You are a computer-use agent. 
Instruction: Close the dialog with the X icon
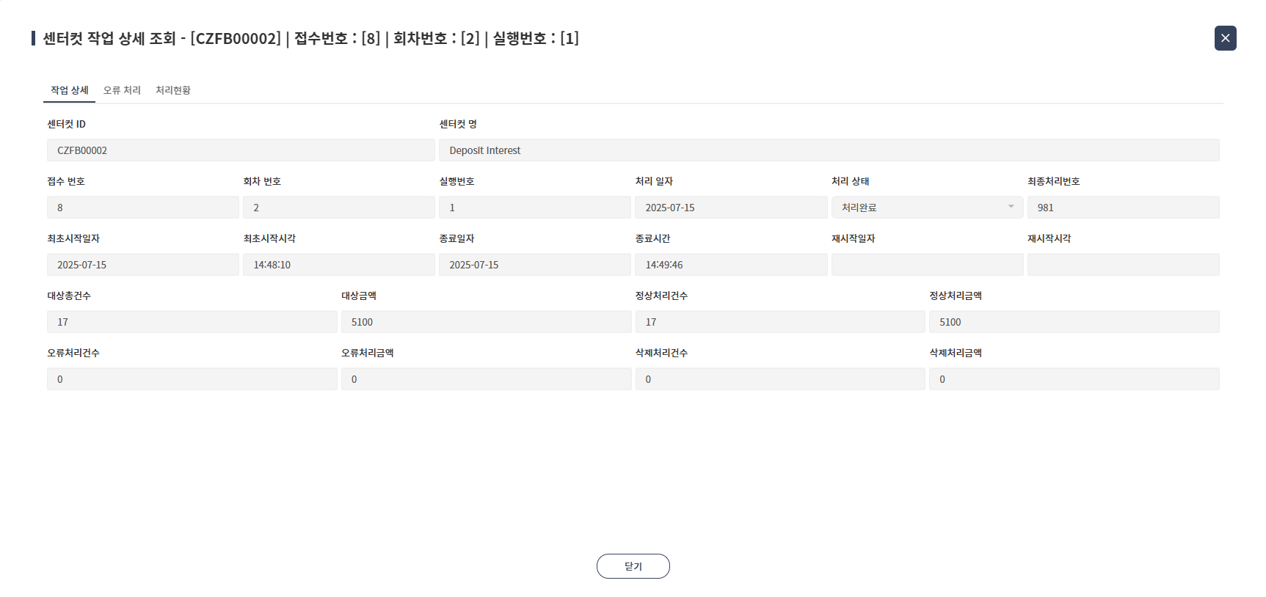[x=1224, y=38]
